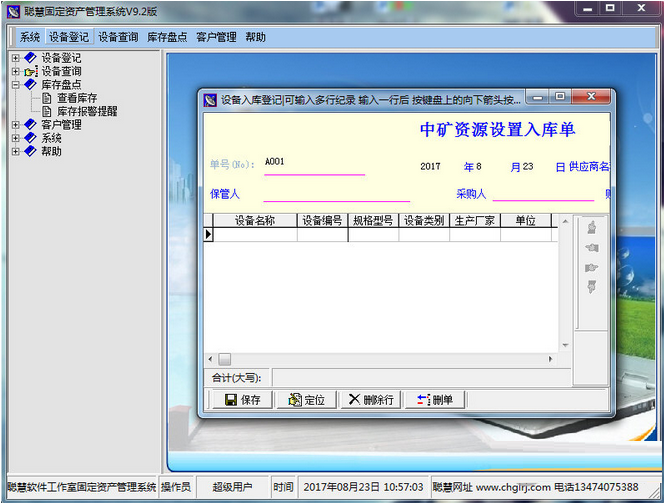
Task: Open the 设备登记 menu
Action: 69,37
